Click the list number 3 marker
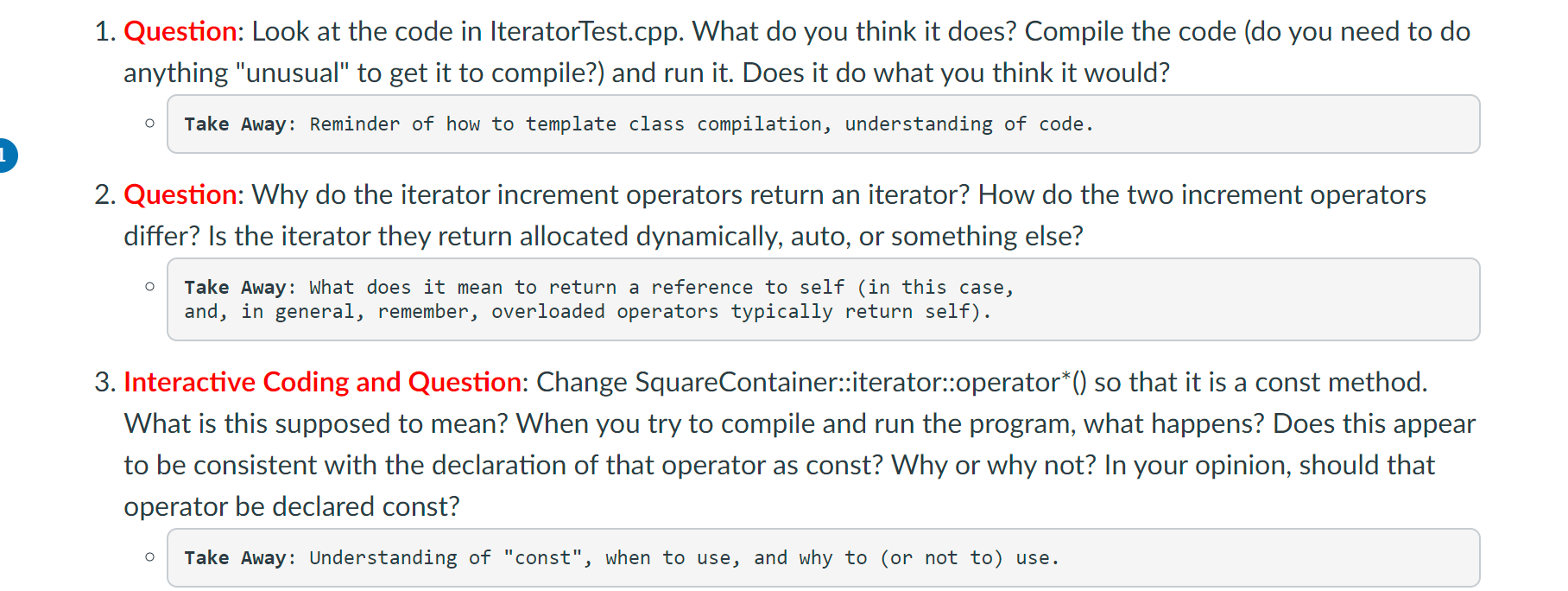The width and height of the screenshot is (1568, 591). pos(105,382)
